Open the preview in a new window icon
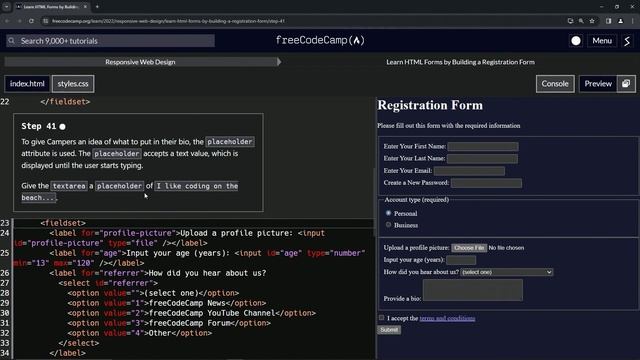The image size is (640, 360). [626, 84]
